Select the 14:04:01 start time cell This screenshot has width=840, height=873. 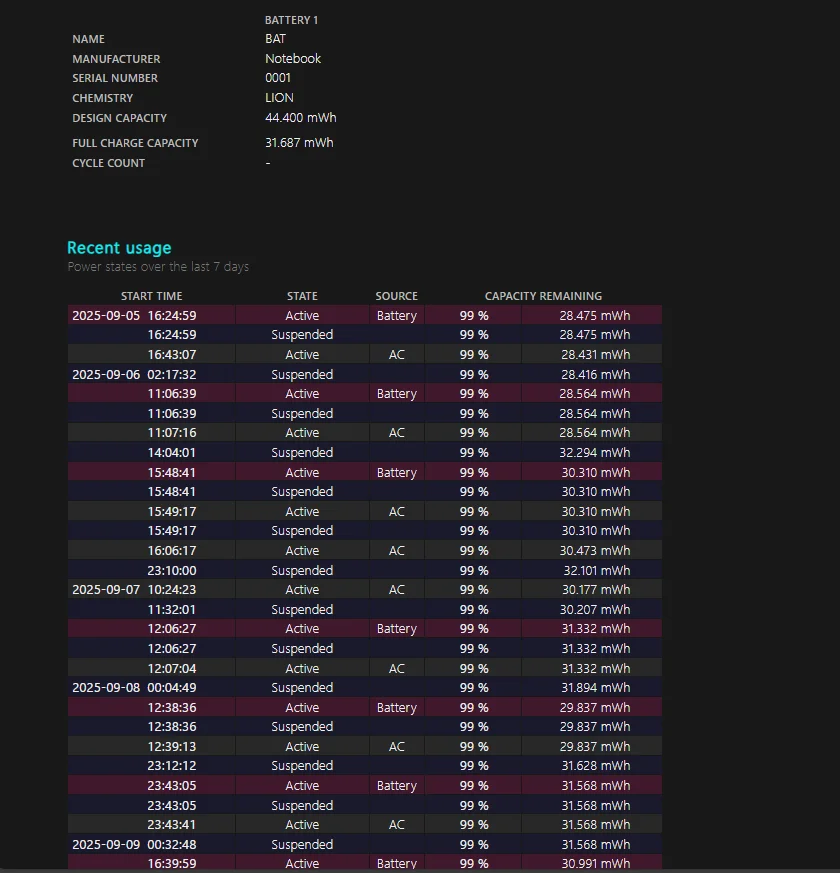(172, 453)
